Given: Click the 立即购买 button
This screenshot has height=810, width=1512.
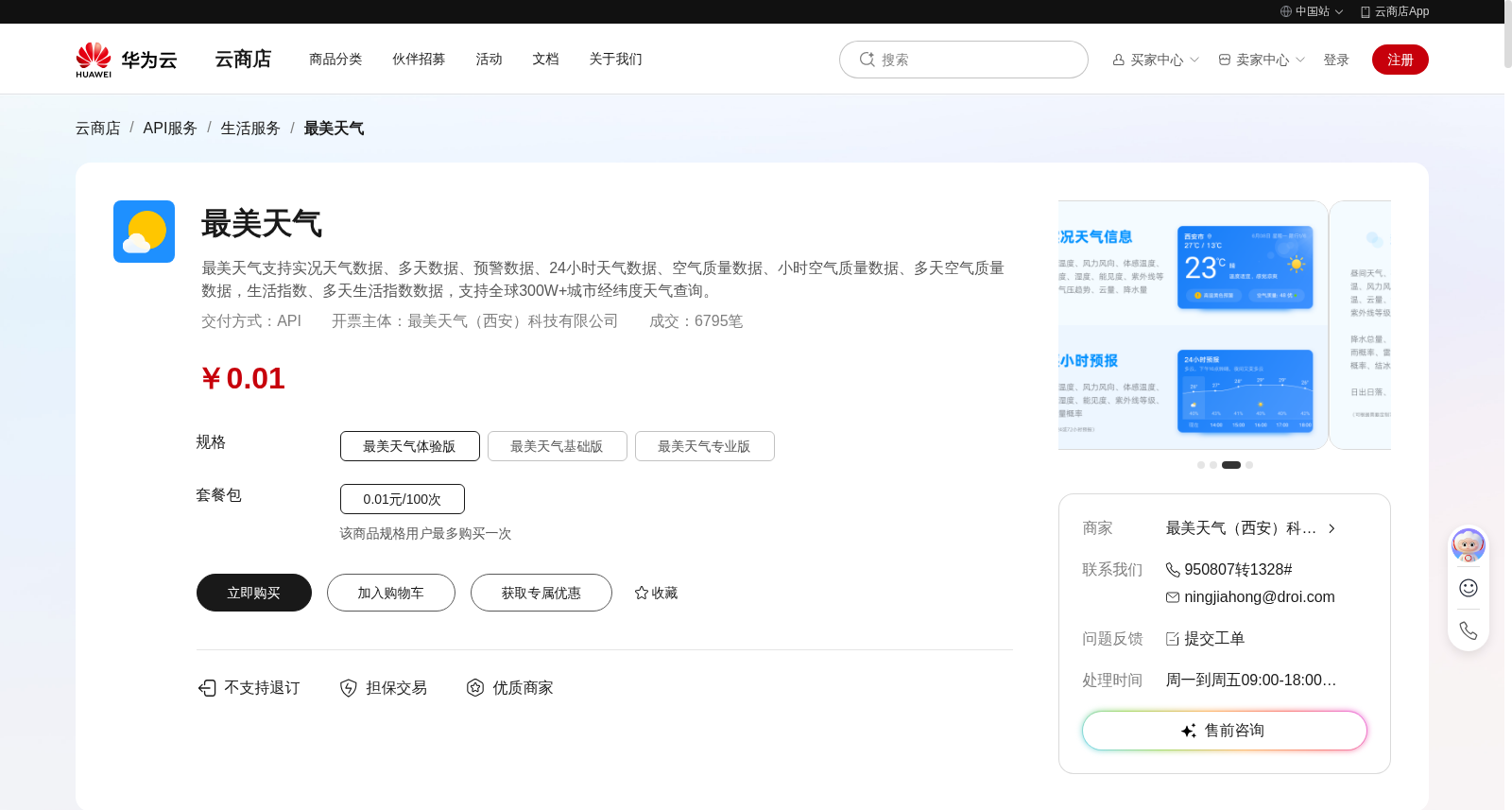Looking at the screenshot, I should [x=254, y=593].
